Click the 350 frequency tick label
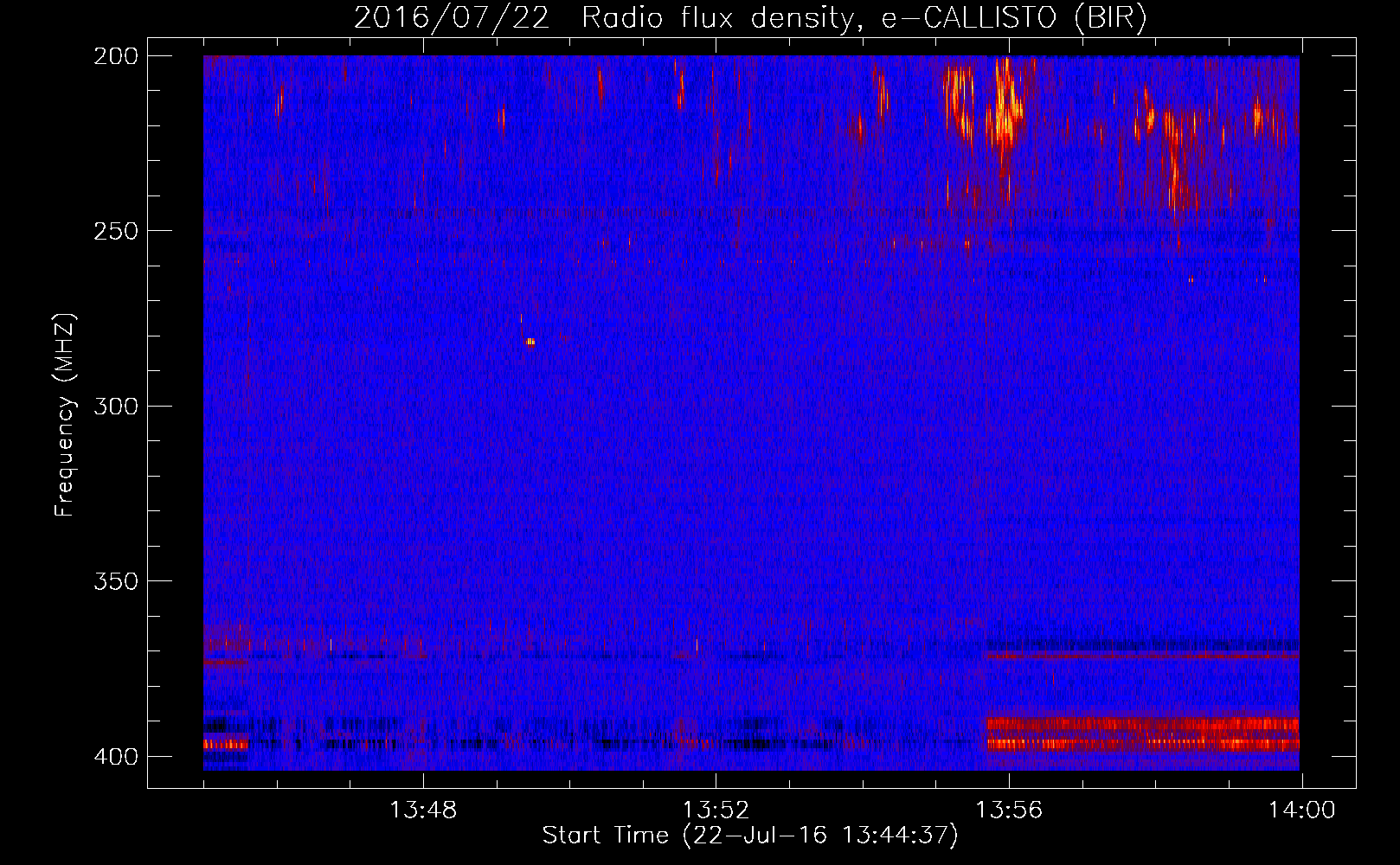The height and width of the screenshot is (865, 1400). (x=115, y=581)
